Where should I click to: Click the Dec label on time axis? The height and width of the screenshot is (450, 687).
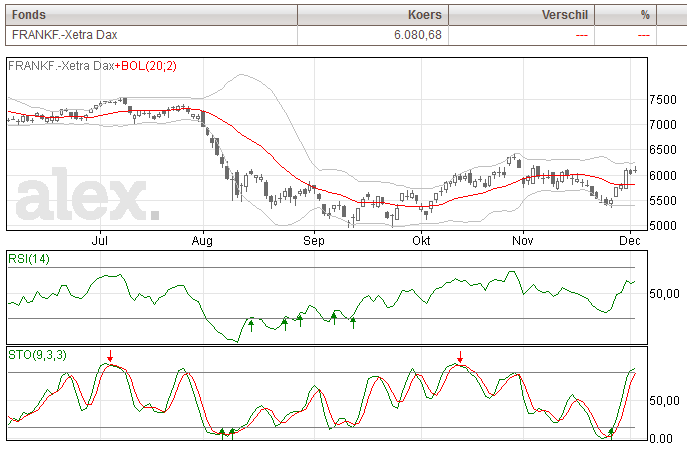pyautogui.click(x=630, y=241)
